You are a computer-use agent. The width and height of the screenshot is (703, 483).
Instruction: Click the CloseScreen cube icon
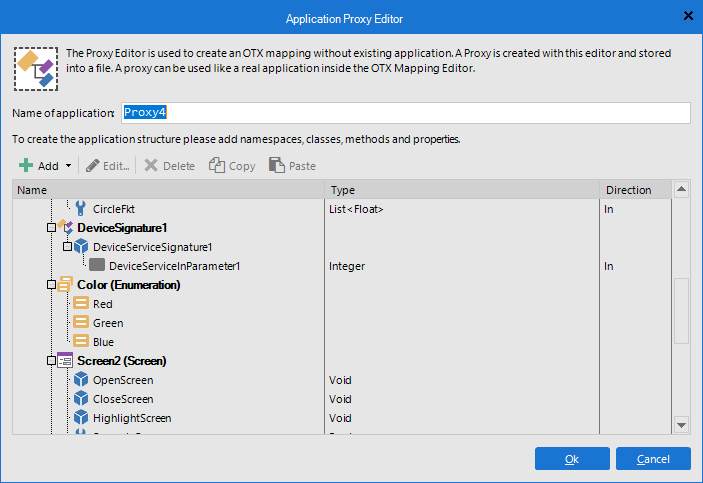point(81,398)
